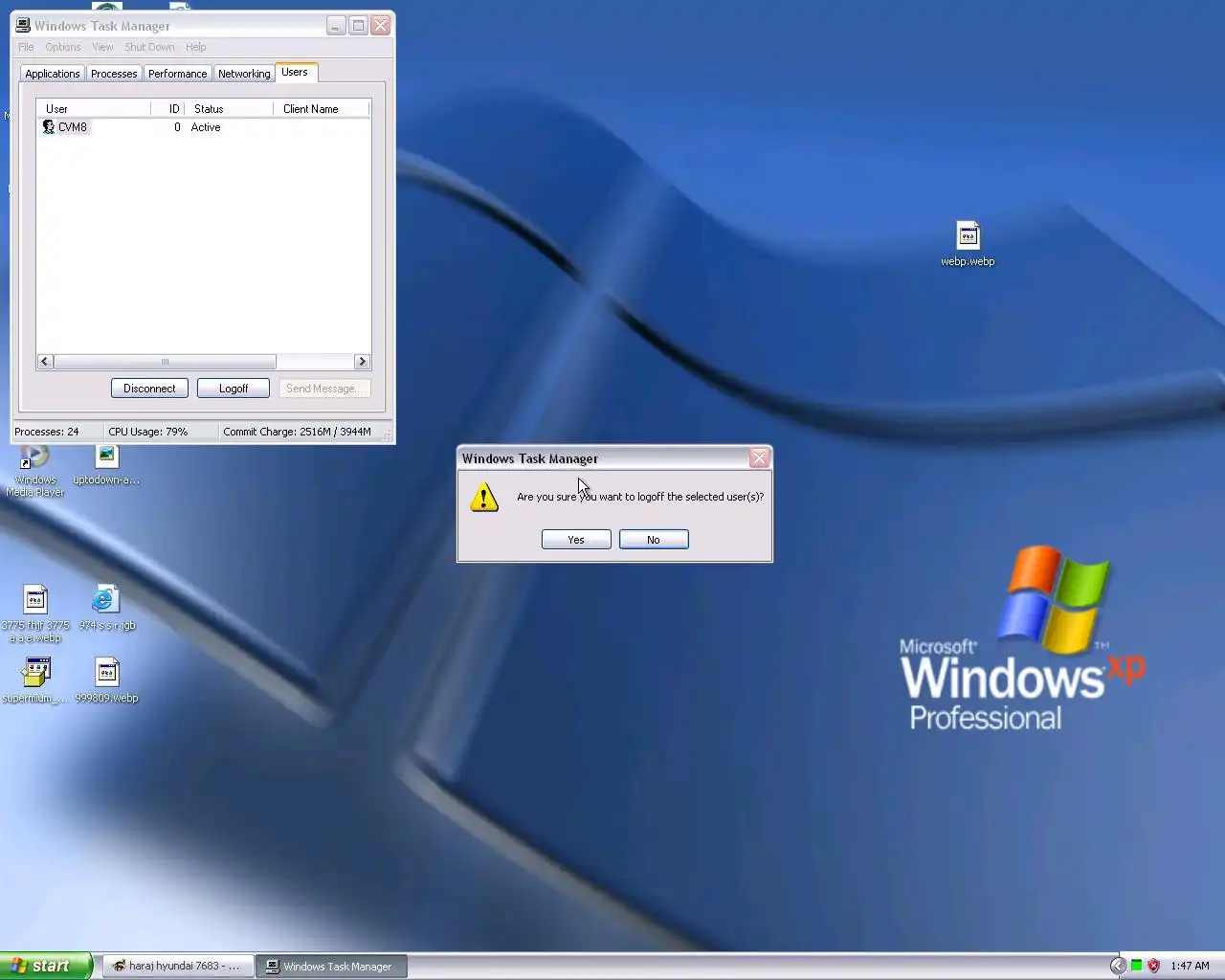Click the red Security Center shield tray icon
Screen dimensions: 1225x980
tap(1153, 966)
